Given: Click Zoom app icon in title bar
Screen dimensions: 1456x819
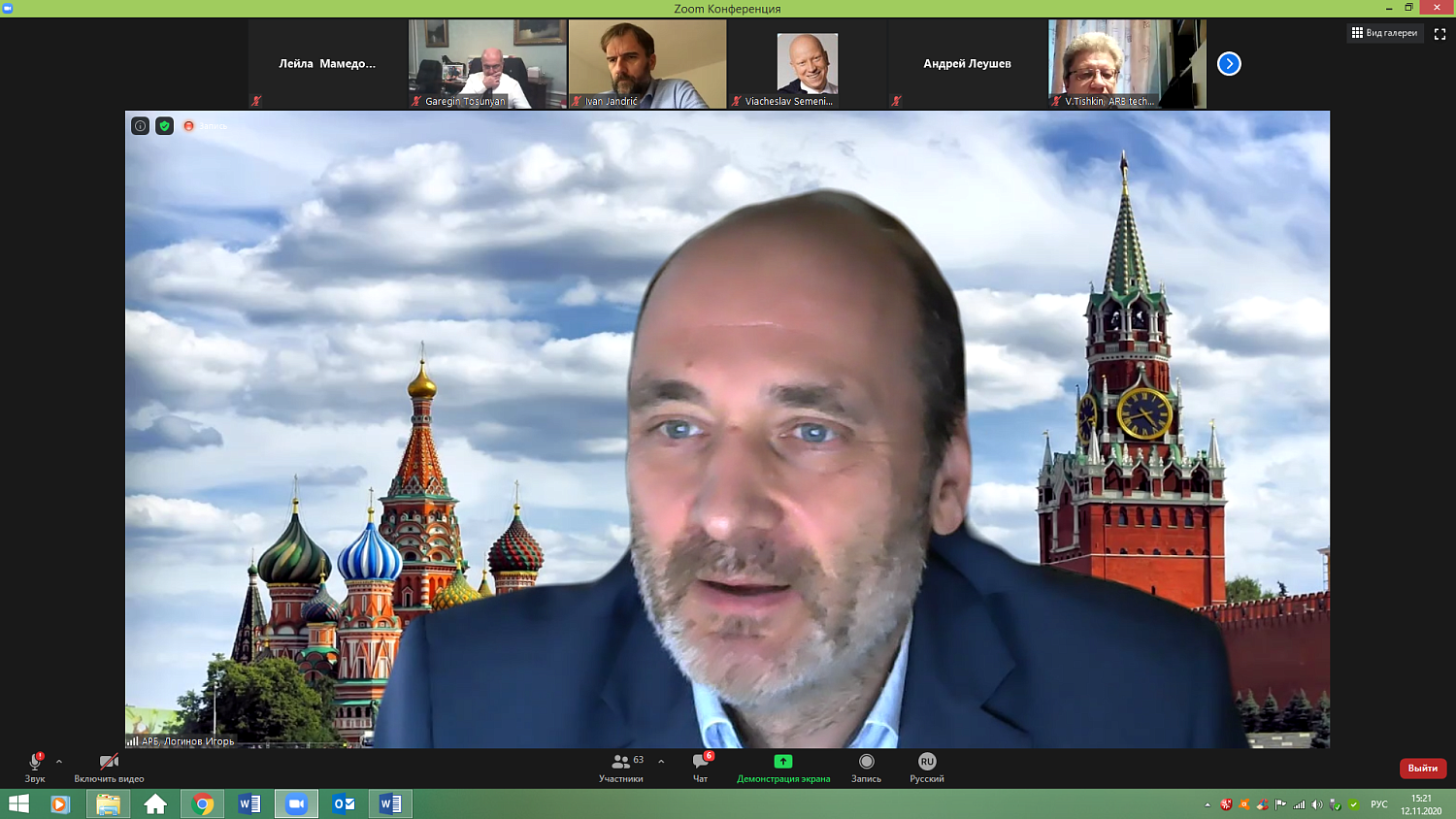Looking at the screenshot, I should (8, 8).
